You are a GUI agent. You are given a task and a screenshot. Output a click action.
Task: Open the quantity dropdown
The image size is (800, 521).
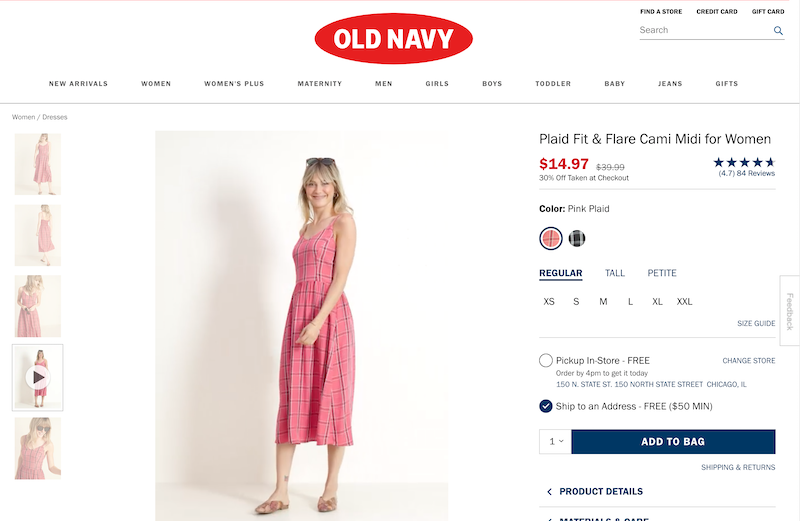[554, 441]
